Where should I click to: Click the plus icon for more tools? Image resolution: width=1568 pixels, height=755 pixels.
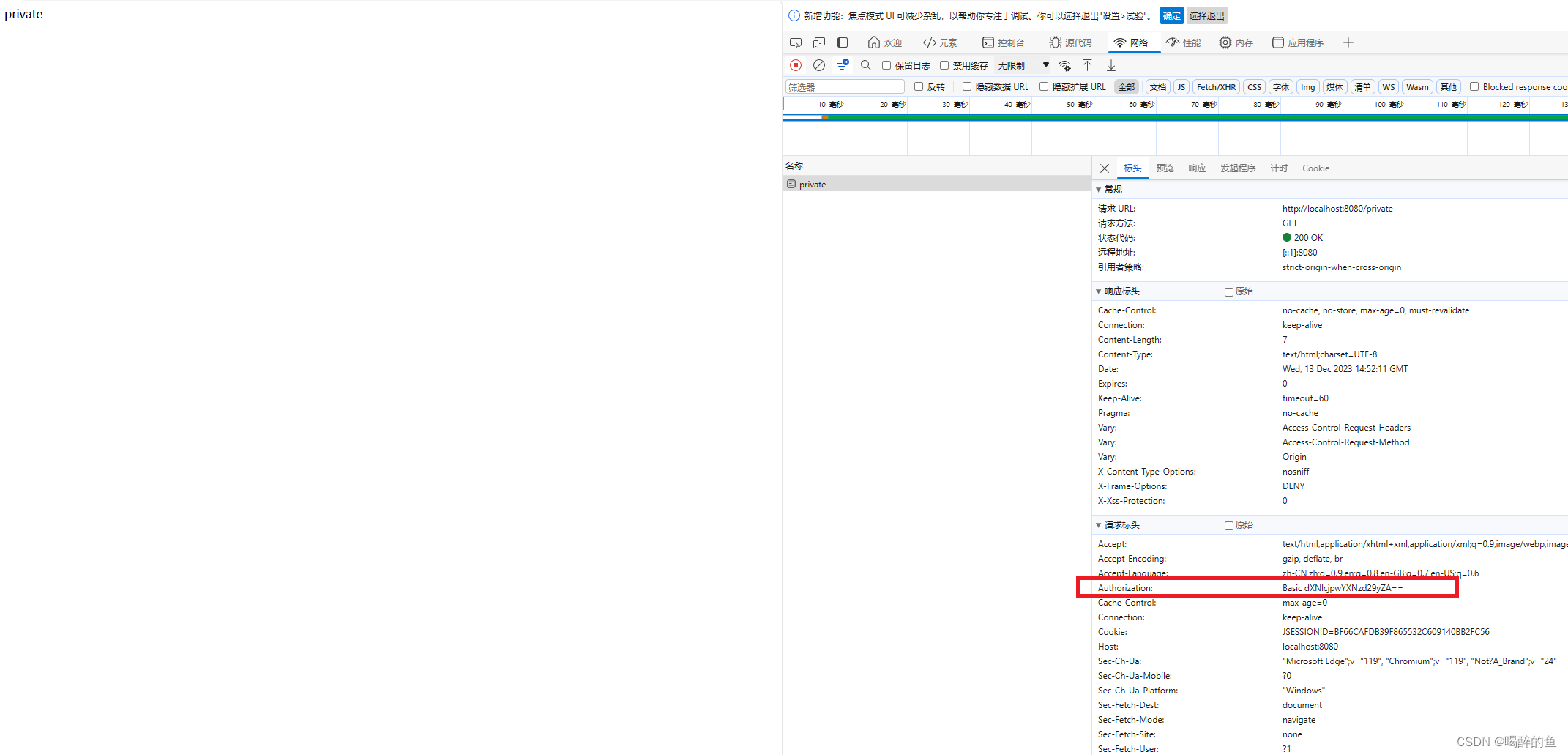[x=1348, y=43]
